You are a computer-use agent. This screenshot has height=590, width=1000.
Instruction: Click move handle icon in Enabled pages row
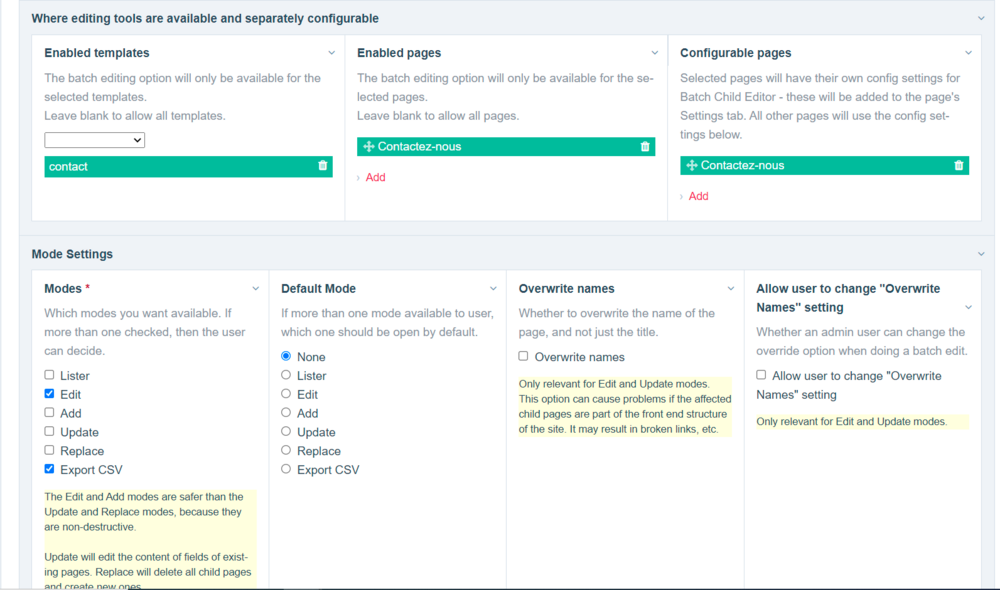[x=368, y=146]
